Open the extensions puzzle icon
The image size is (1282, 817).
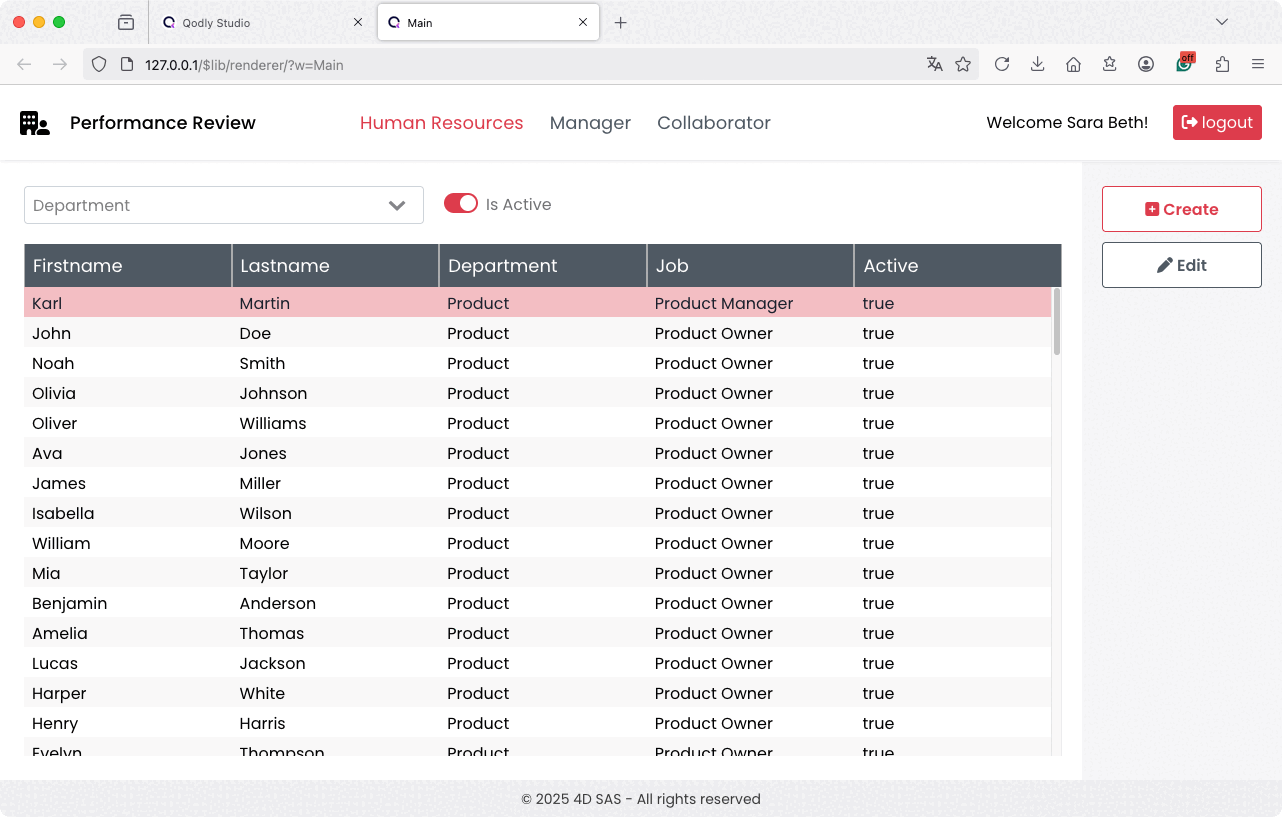pyautogui.click(x=1222, y=64)
